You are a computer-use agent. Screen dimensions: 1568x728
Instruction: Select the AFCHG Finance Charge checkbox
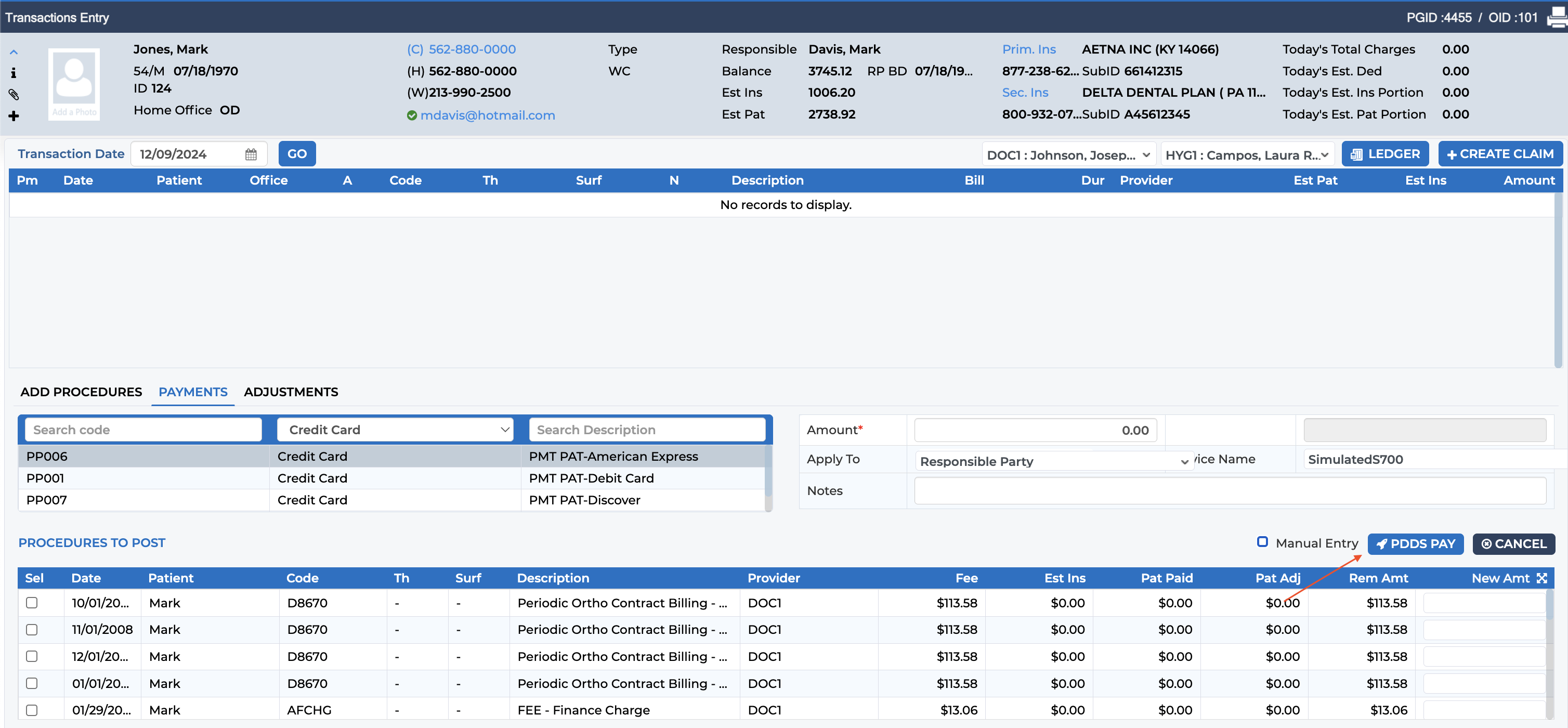32,710
